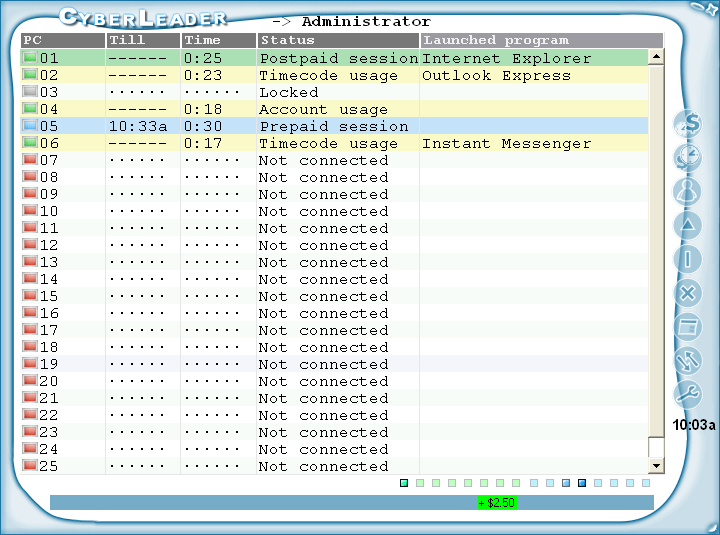
Task: Click Not connected status for PC 15
Action: [323, 296]
